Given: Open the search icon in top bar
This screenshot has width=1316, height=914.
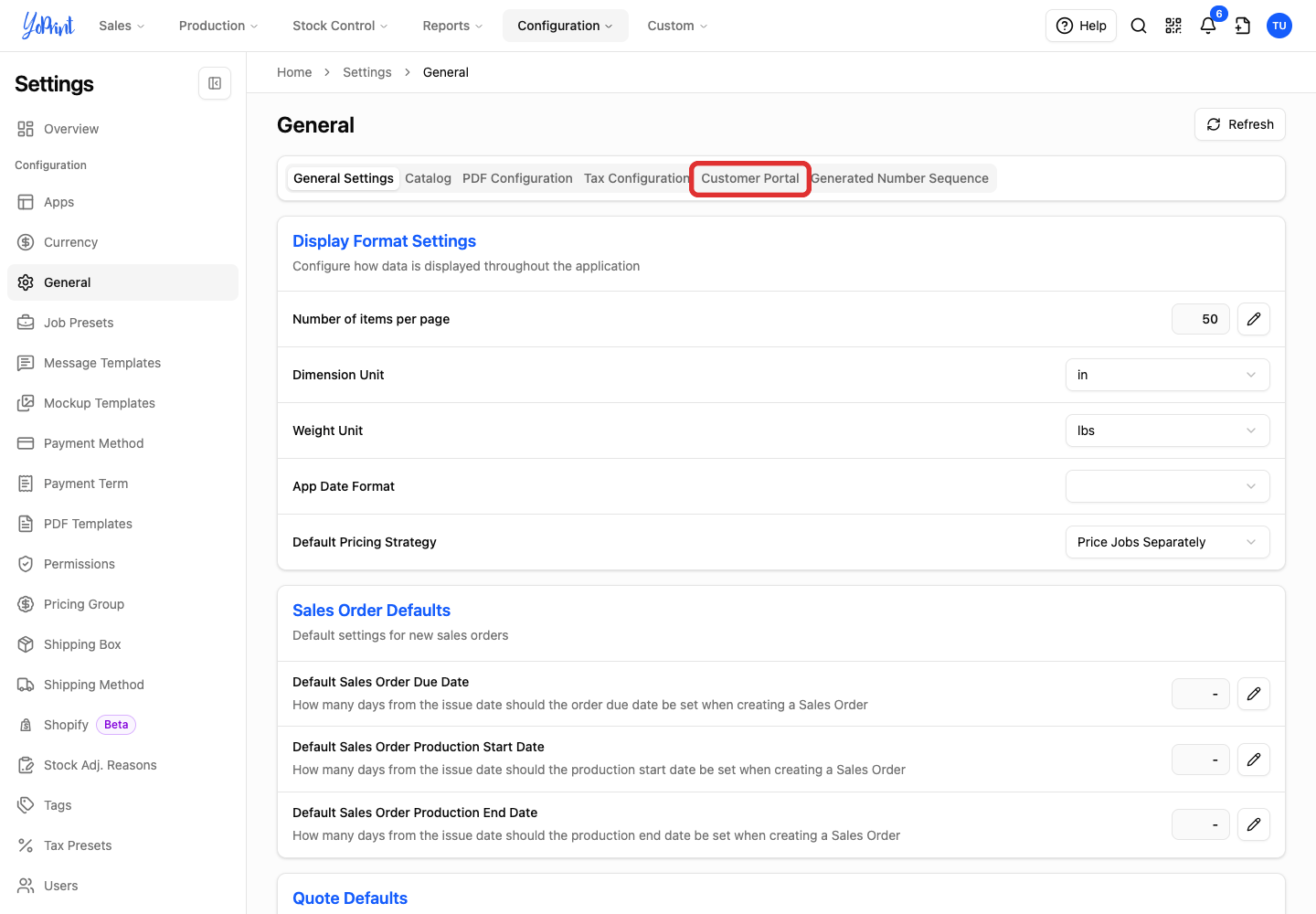Looking at the screenshot, I should (1139, 26).
